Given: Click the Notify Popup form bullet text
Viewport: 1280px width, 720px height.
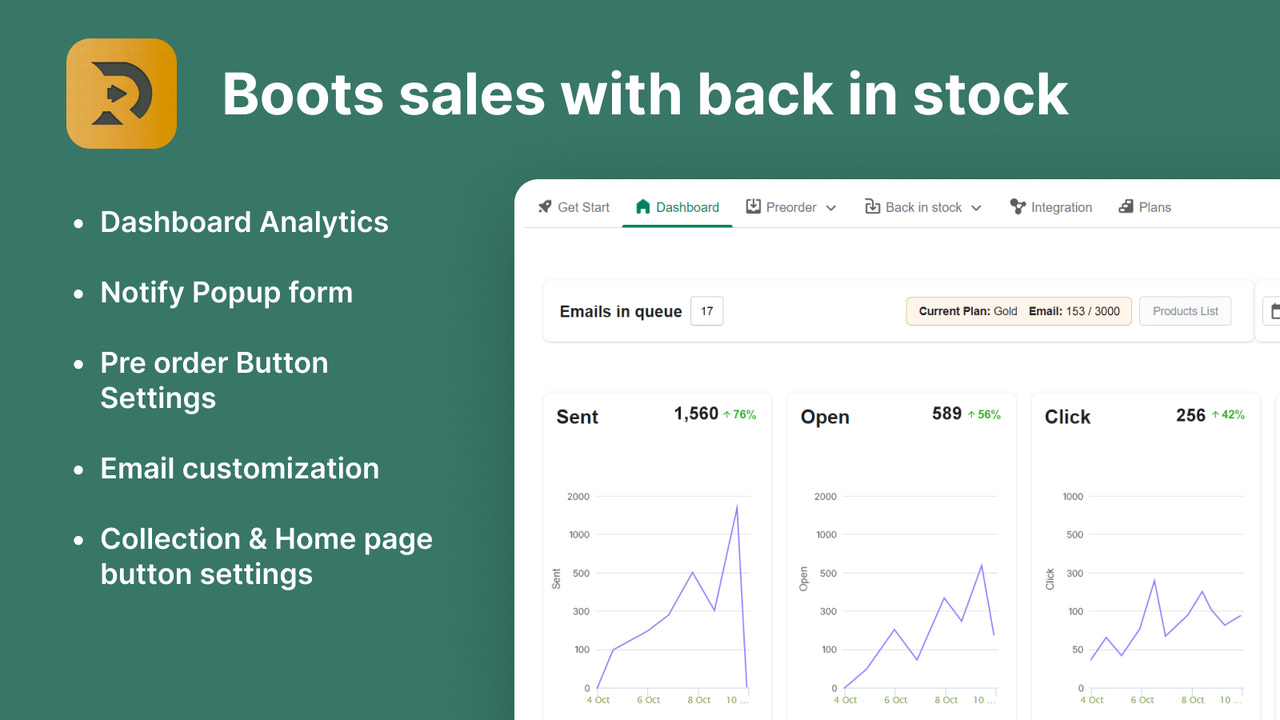Looking at the screenshot, I should (226, 292).
